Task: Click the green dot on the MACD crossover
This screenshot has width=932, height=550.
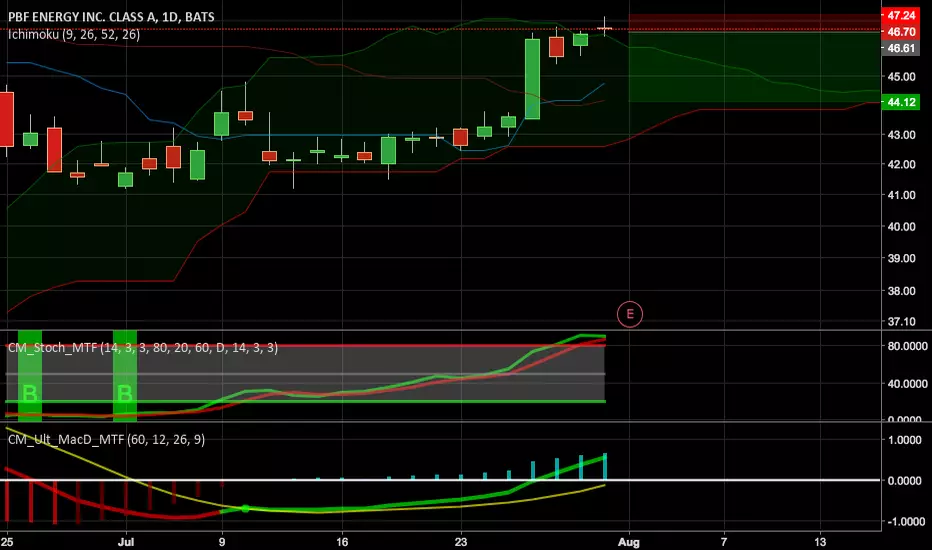Action: (245, 509)
